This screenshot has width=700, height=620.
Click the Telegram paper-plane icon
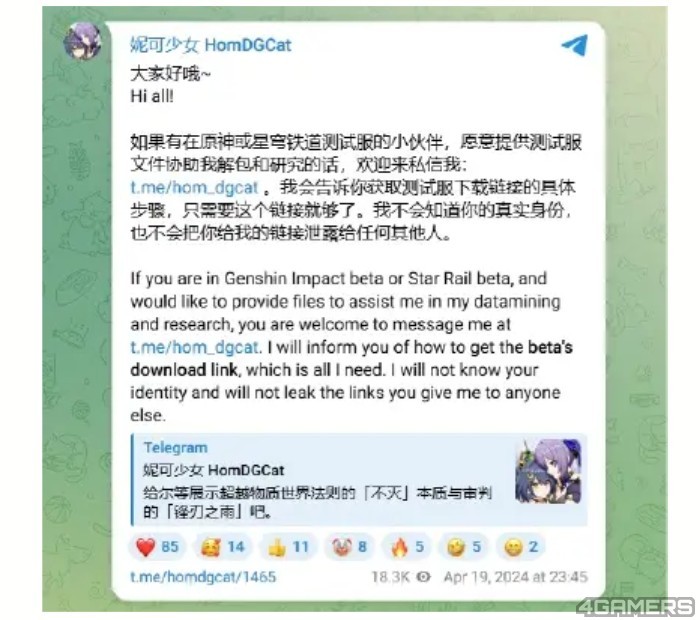click(575, 45)
